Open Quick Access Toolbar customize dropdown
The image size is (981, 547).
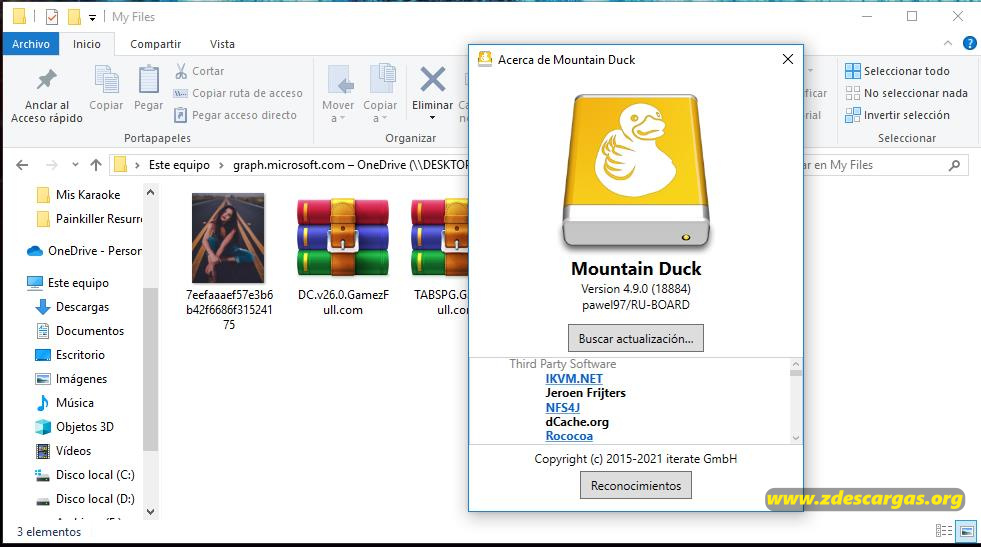pos(93,18)
